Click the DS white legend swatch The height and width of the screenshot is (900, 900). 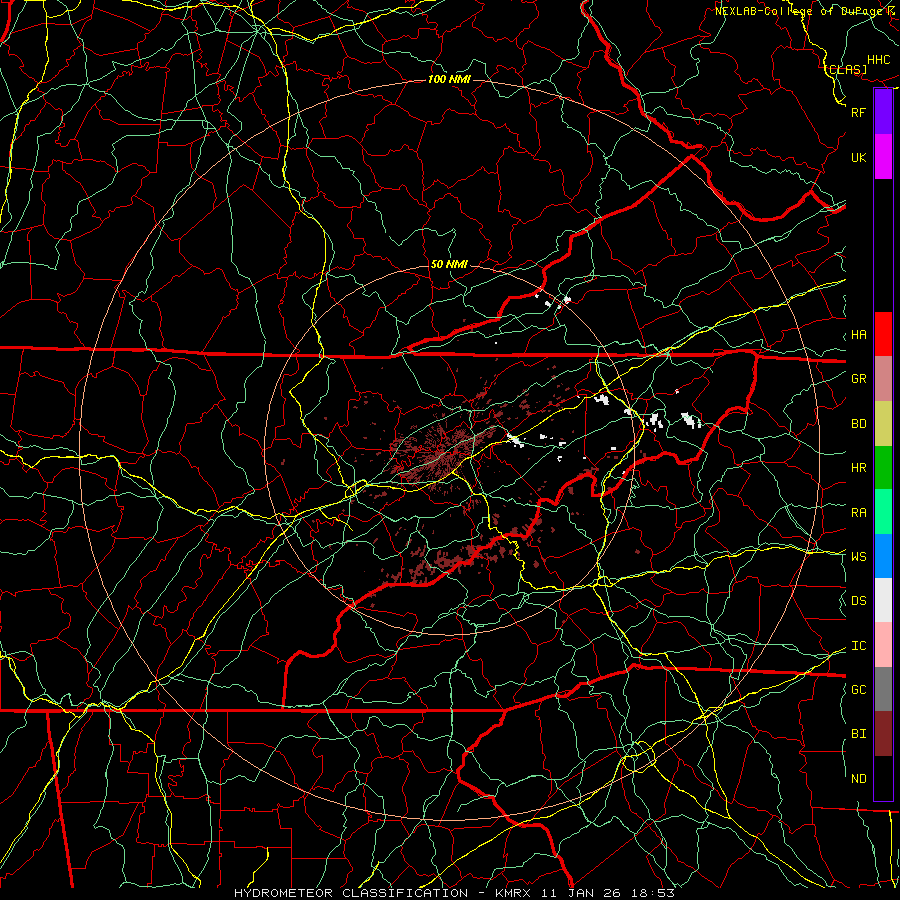tap(883, 600)
